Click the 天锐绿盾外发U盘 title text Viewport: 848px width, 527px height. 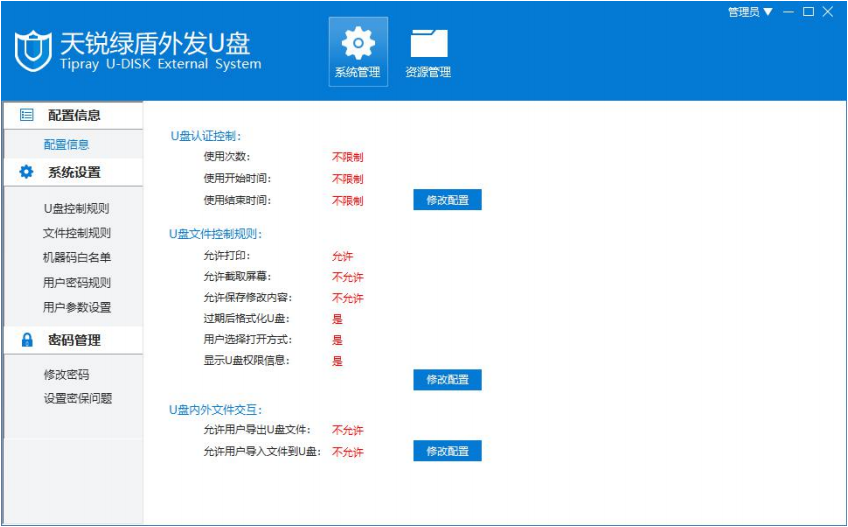coord(155,43)
